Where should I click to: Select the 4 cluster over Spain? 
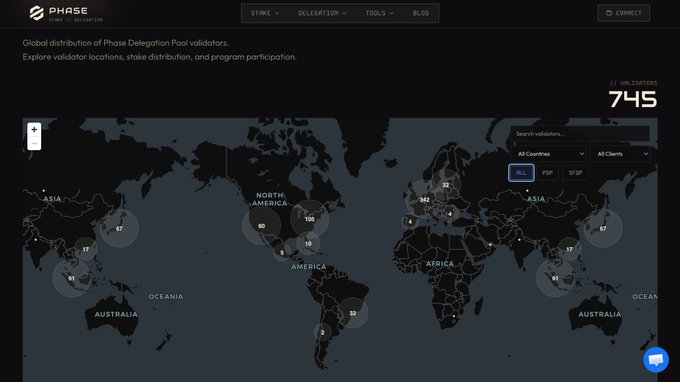coord(410,222)
